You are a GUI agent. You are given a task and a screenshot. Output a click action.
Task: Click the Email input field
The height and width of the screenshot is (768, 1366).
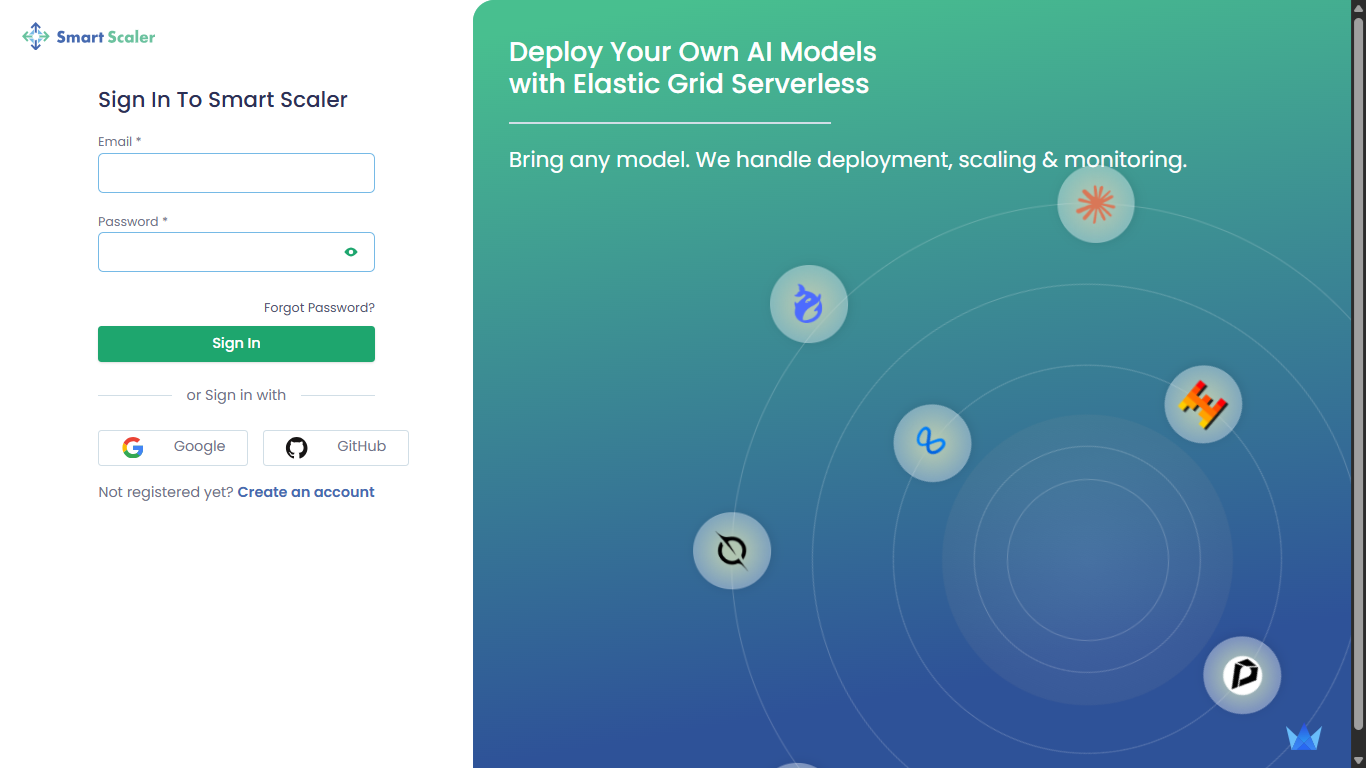coord(236,173)
